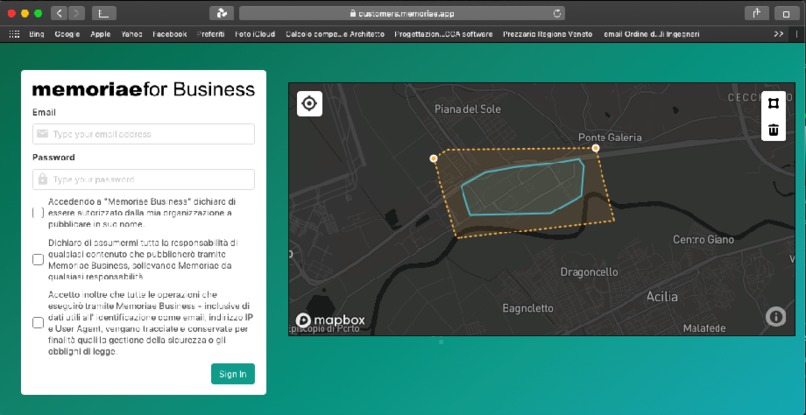Click the customers.memoriae.app address bar
The height and width of the screenshot is (415, 806).
coord(402,14)
